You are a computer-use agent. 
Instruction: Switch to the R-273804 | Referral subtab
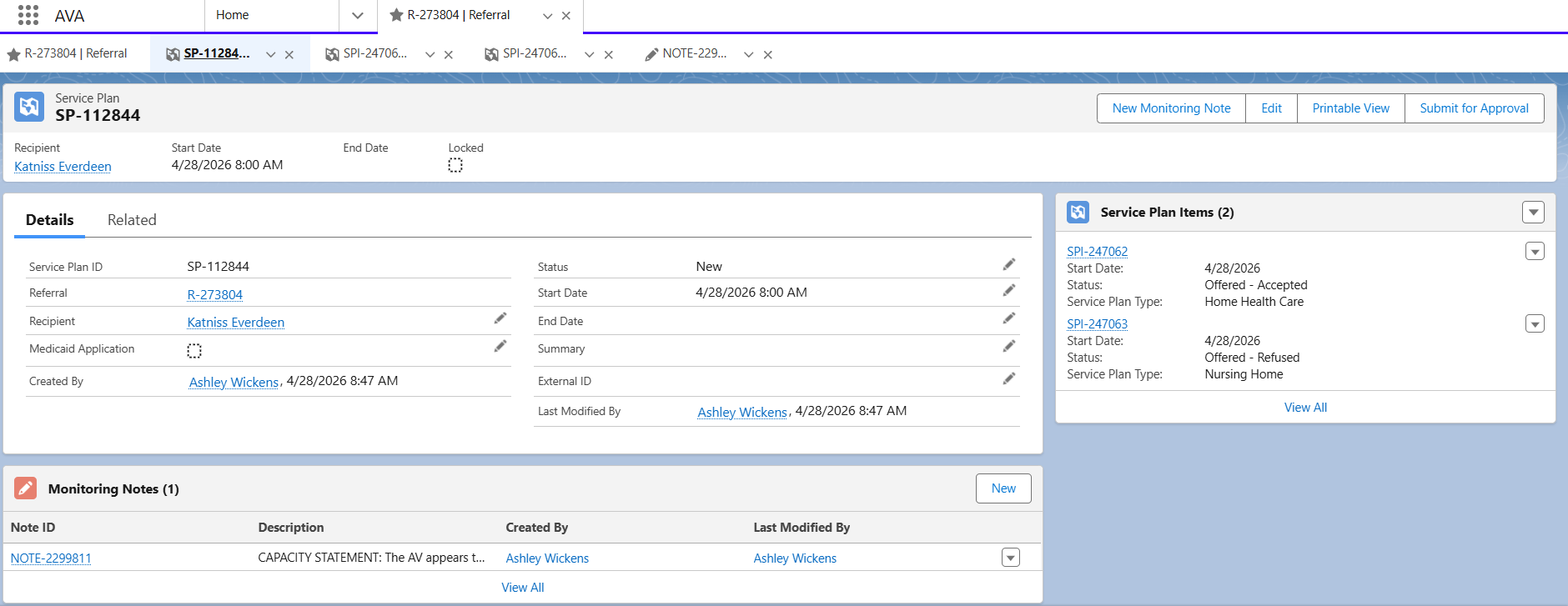tap(75, 53)
